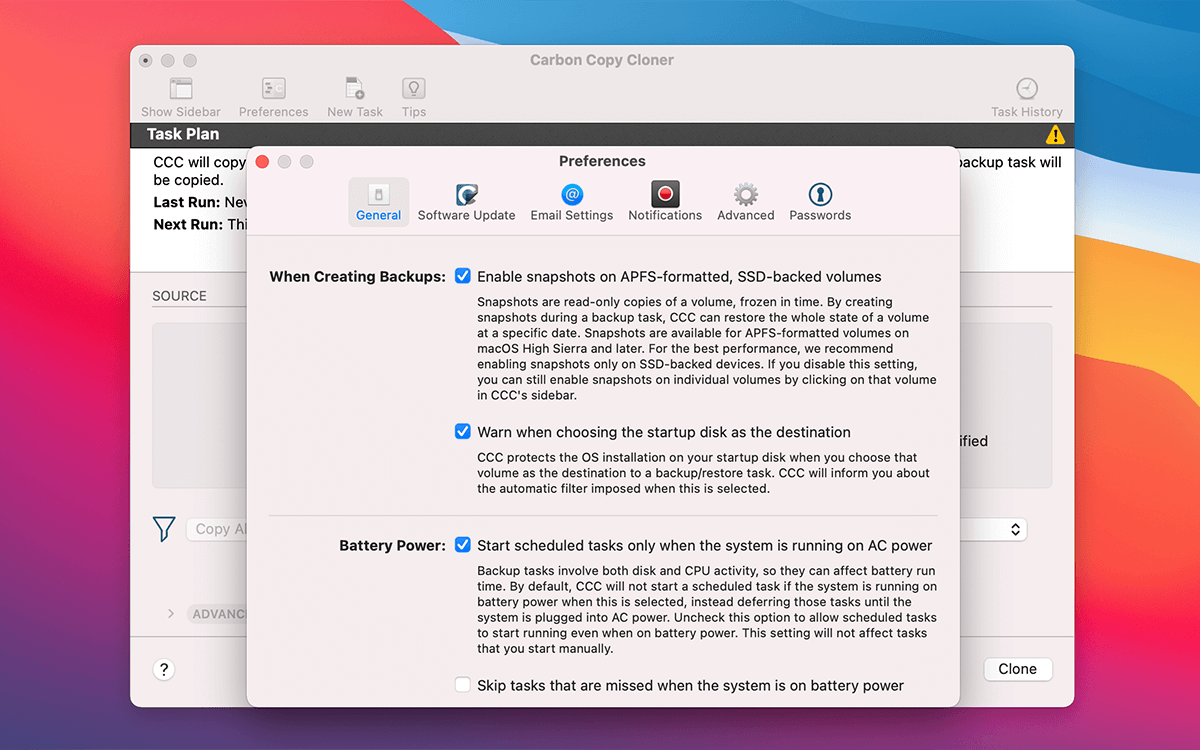This screenshot has height=750, width=1200.
Task: Open the dropdown beside the Clone button area
Action: tap(1016, 529)
